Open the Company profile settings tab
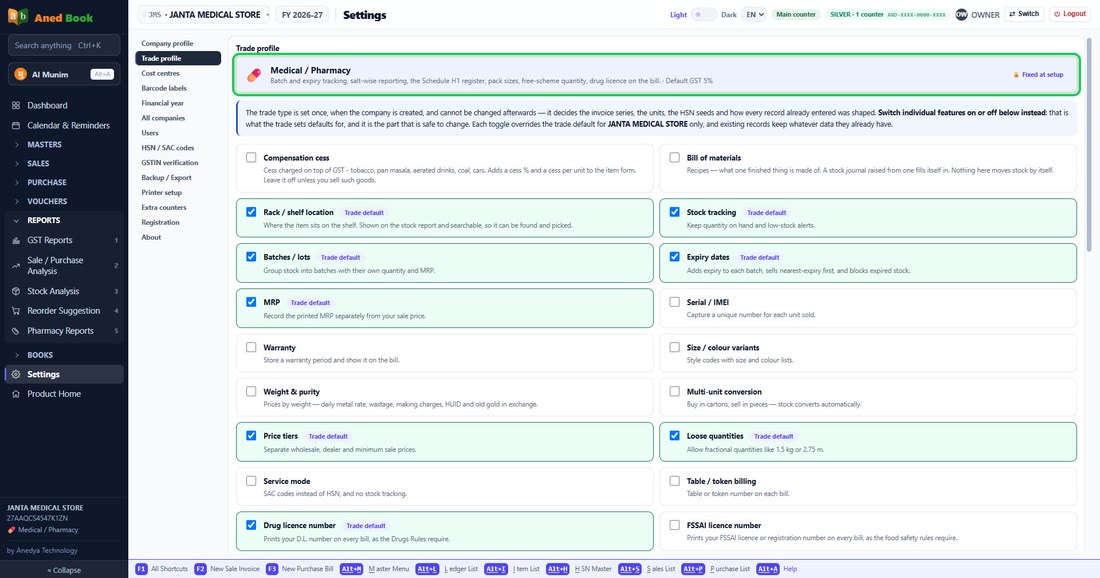1100x578 pixels. (x=178, y=43)
